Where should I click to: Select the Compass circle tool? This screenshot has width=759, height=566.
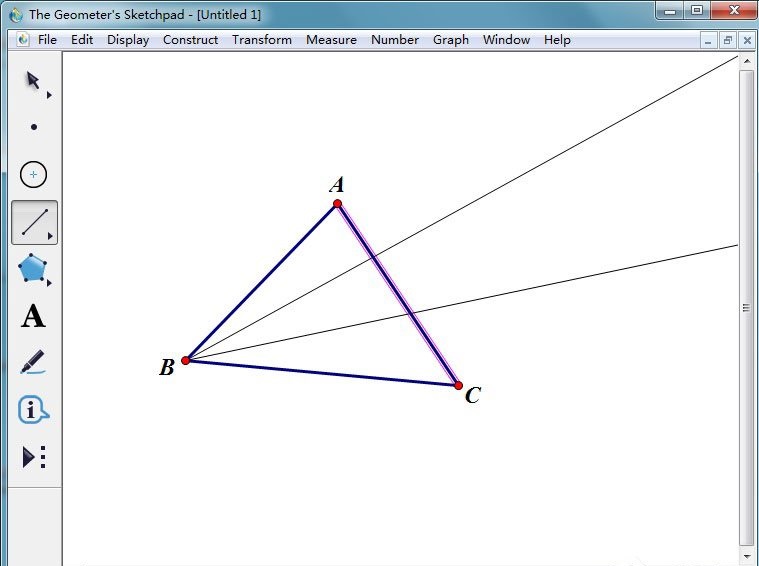[33, 174]
